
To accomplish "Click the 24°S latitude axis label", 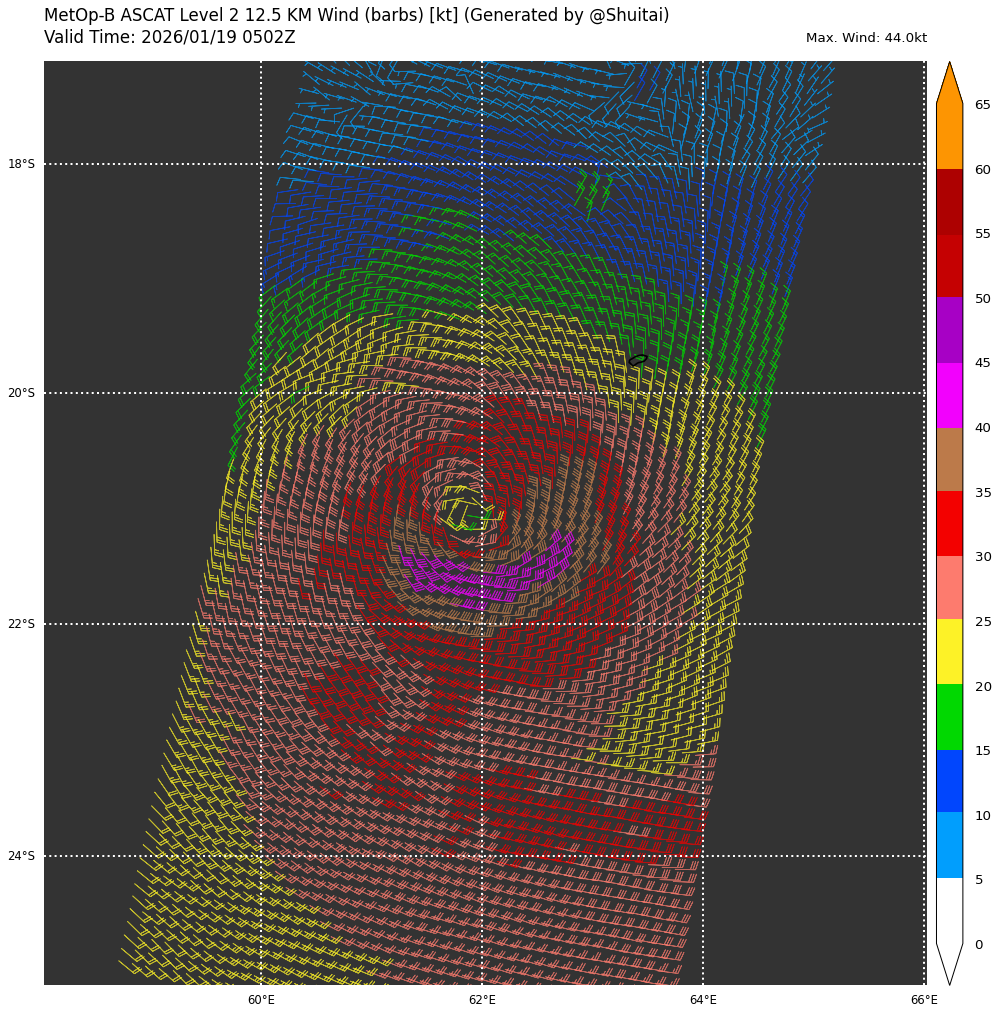I will click(x=21, y=856).
